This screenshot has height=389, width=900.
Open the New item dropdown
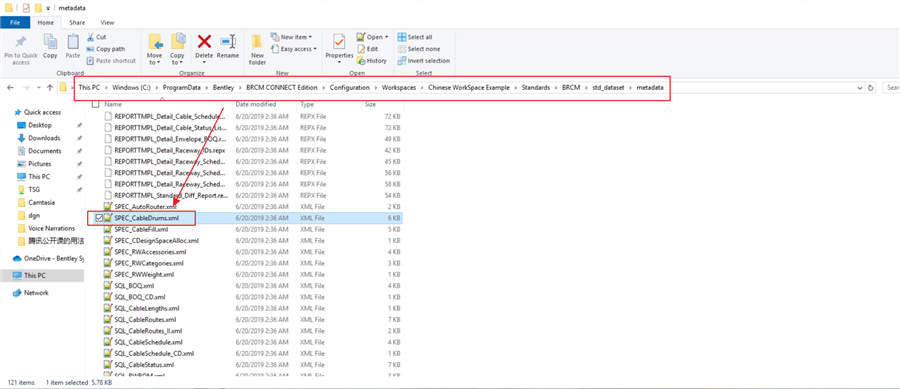tap(291, 37)
